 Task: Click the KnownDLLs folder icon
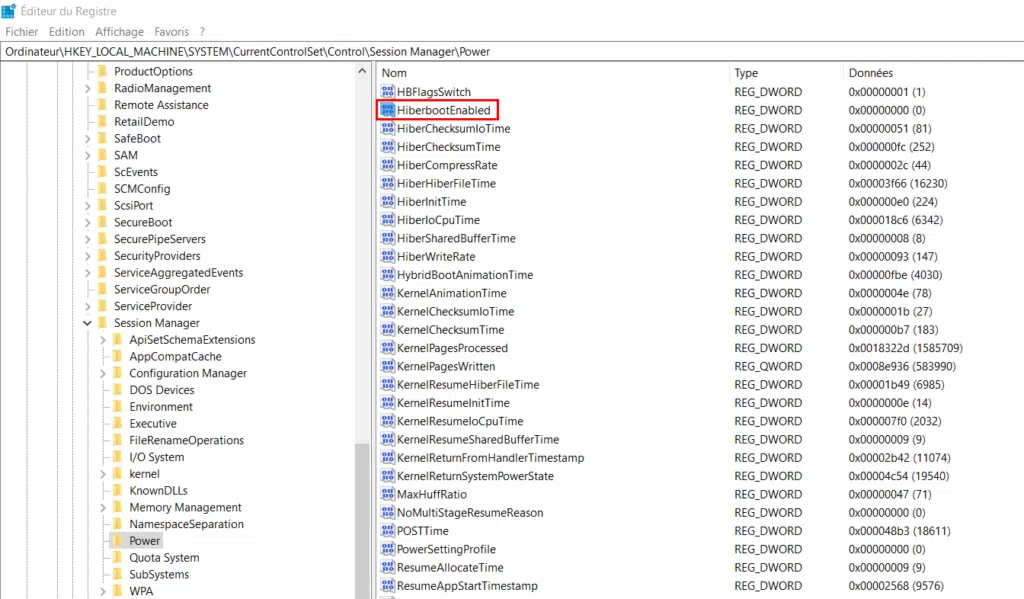pyautogui.click(x=117, y=490)
